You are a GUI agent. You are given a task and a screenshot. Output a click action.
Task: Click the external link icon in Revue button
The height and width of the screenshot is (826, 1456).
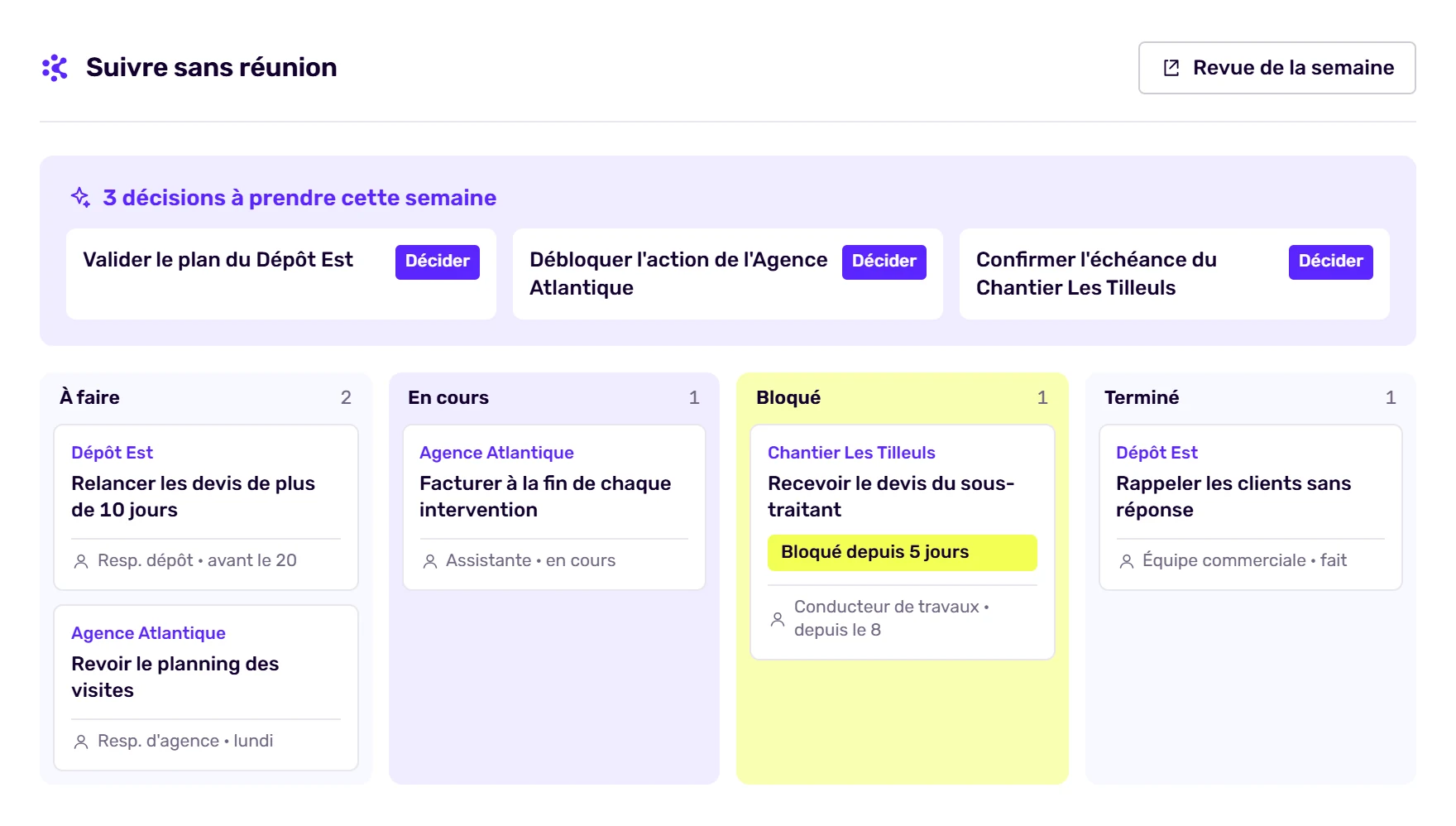1171,68
